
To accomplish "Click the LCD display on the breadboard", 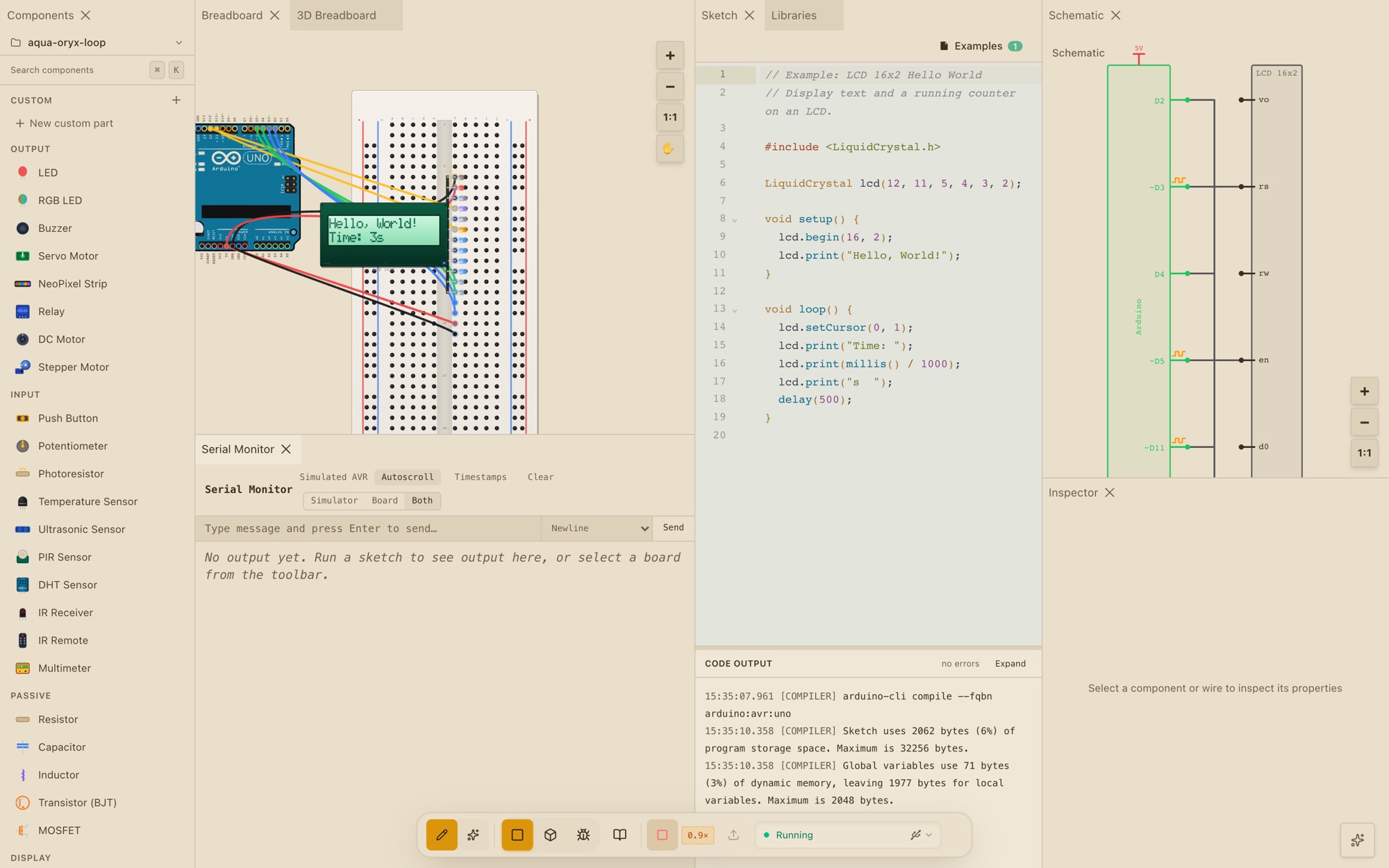I will point(383,234).
